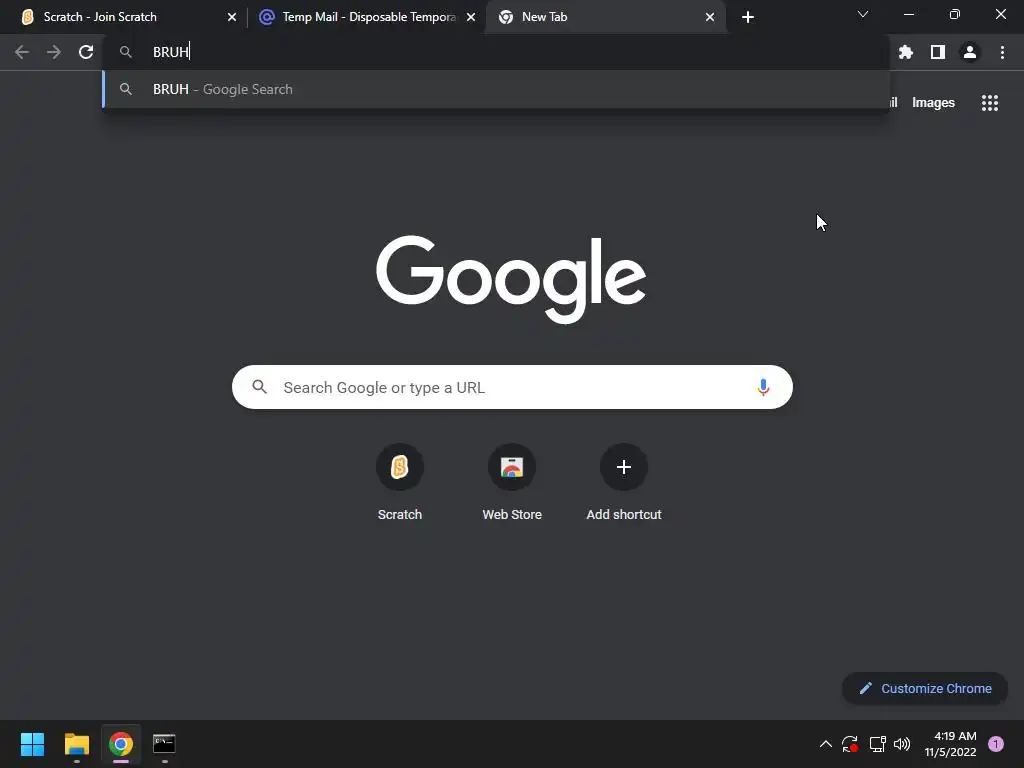Close the Temp Mail tab
Screen dimensions: 1024x768
pyautogui.click(x=471, y=17)
